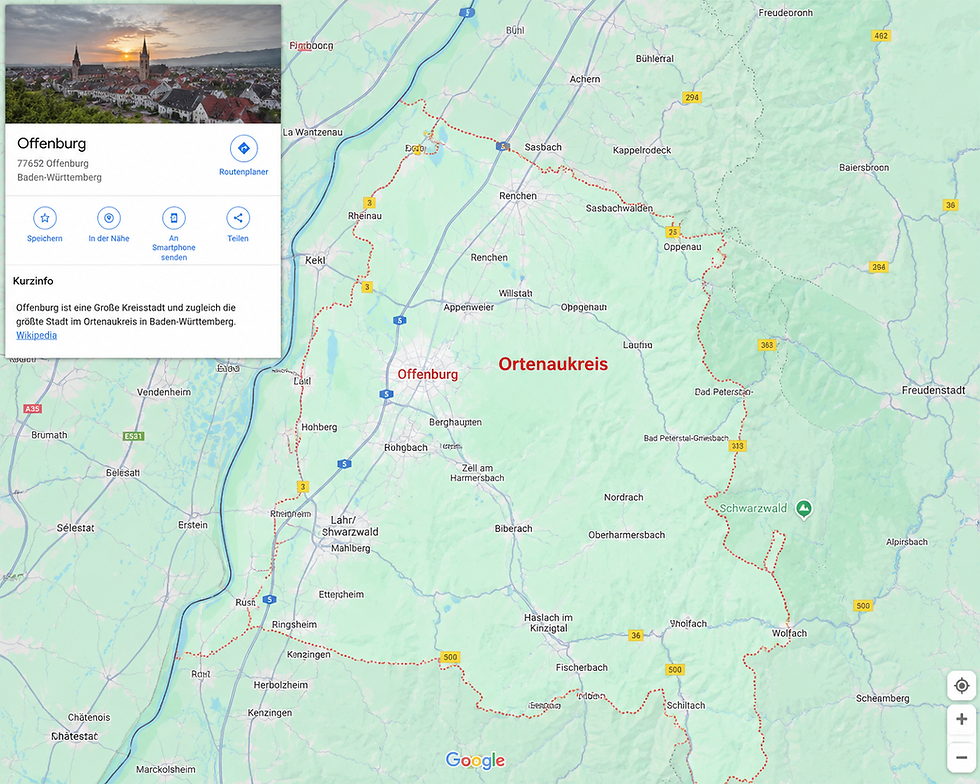Click the Wolfach town label
This screenshot has width=980, height=784.
click(789, 633)
